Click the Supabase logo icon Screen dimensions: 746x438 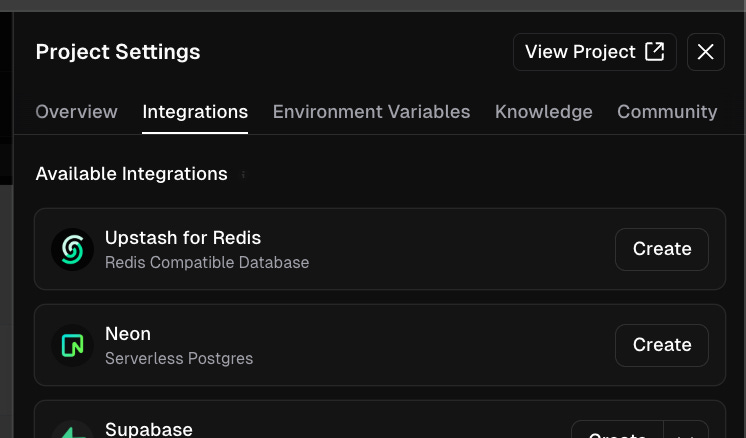click(x=72, y=430)
